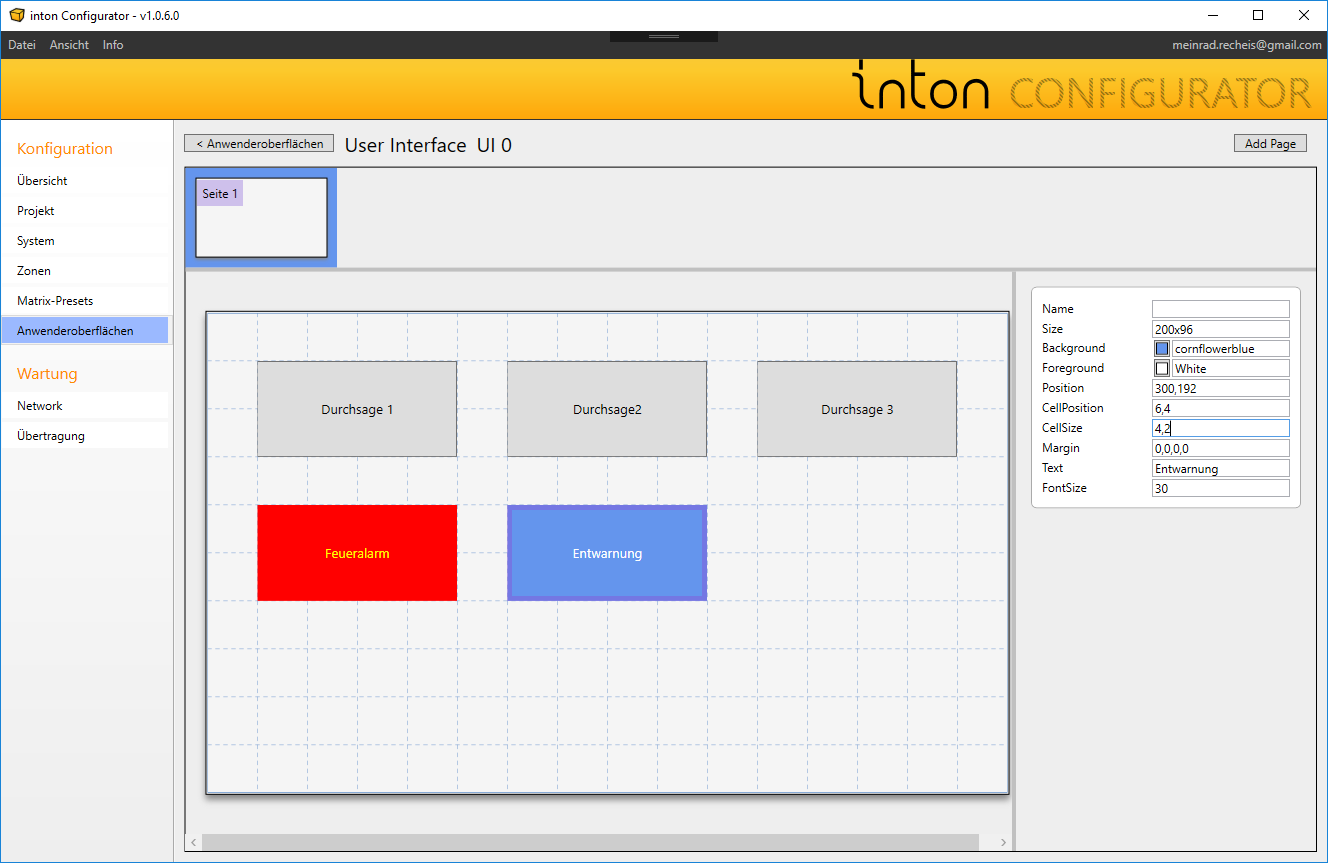Click the horizontal scrollbar right arrow
Image resolution: width=1328 pixels, height=863 pixels.
(1003, 842)
